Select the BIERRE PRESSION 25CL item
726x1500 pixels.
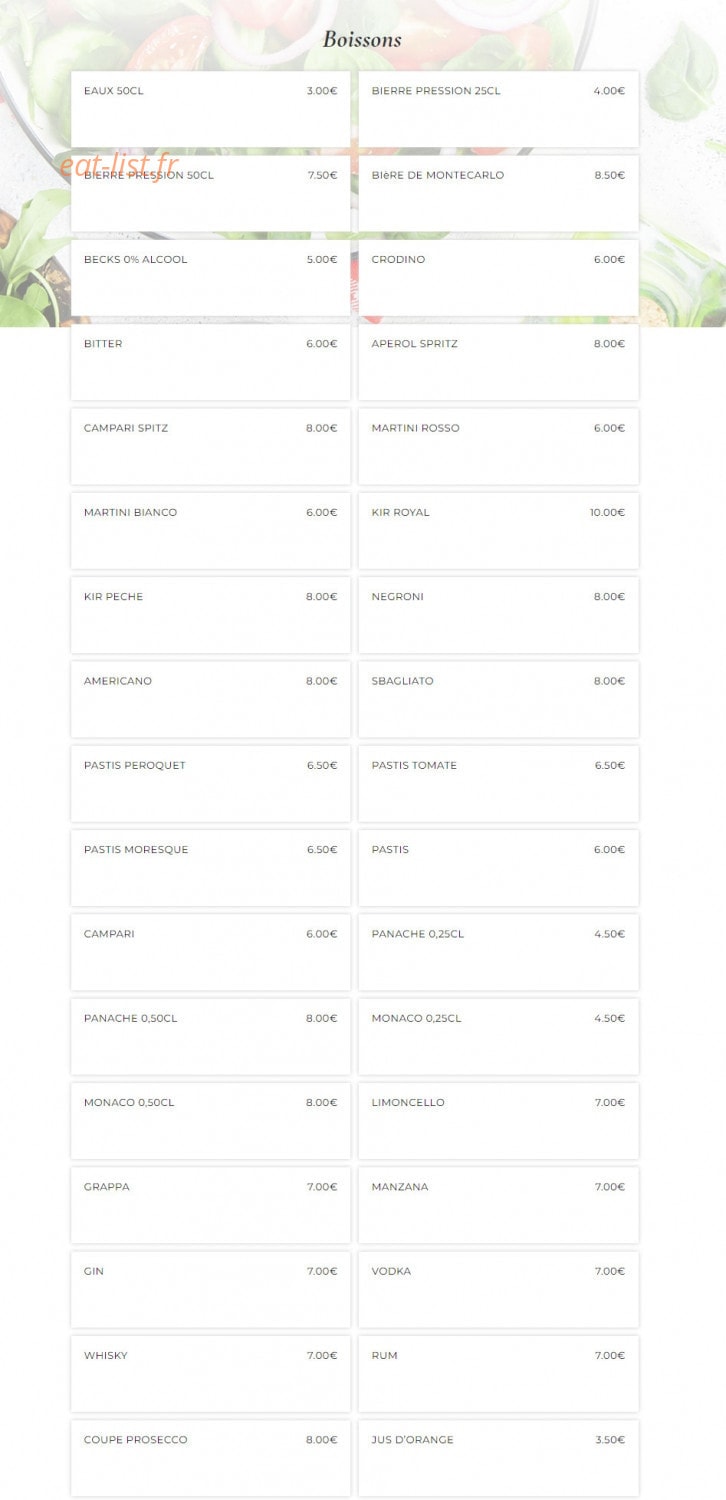(x=498, y=109)
